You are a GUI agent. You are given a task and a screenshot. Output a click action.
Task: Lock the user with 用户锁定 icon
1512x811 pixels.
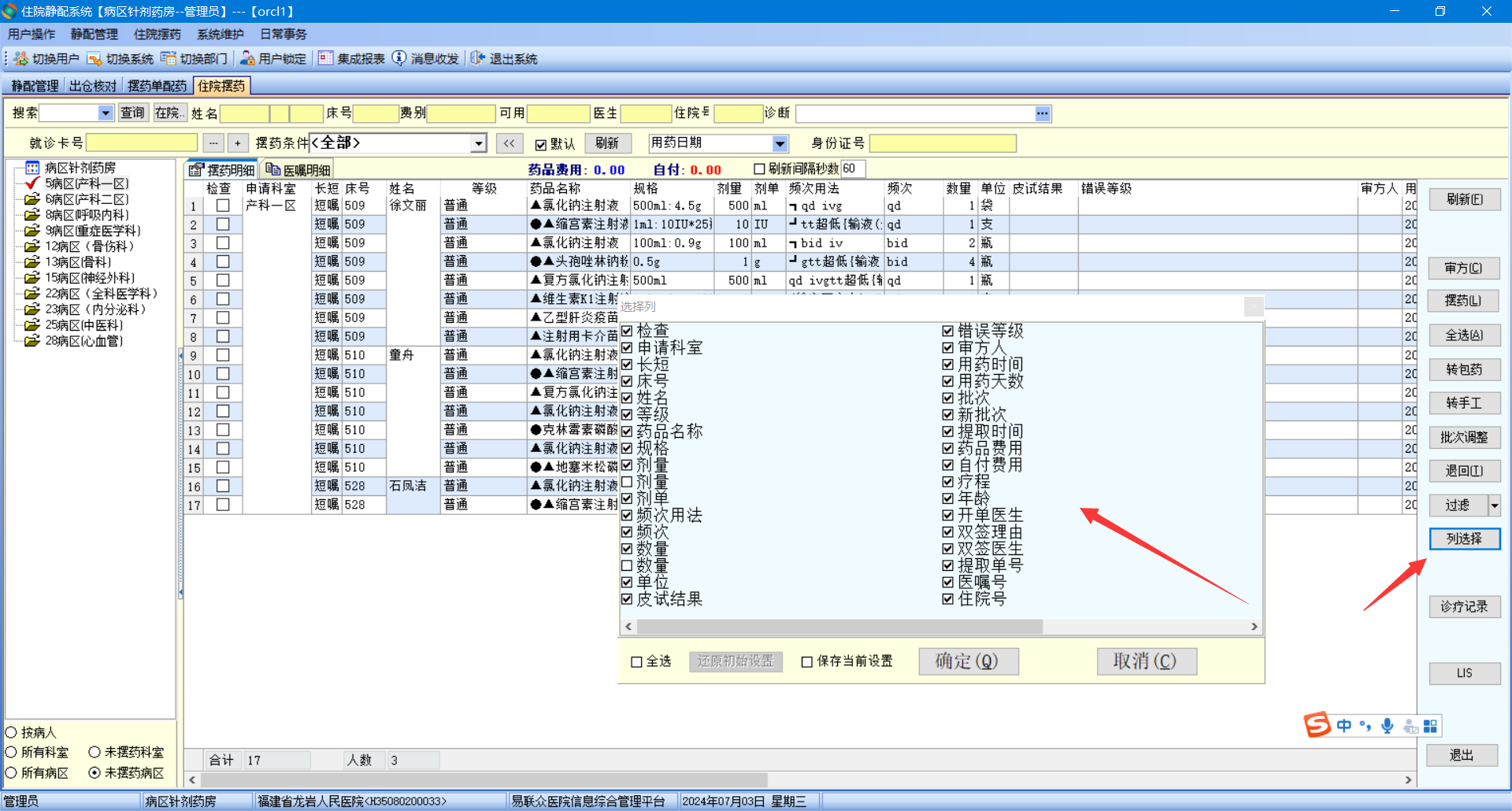click(x=247, y=59)
